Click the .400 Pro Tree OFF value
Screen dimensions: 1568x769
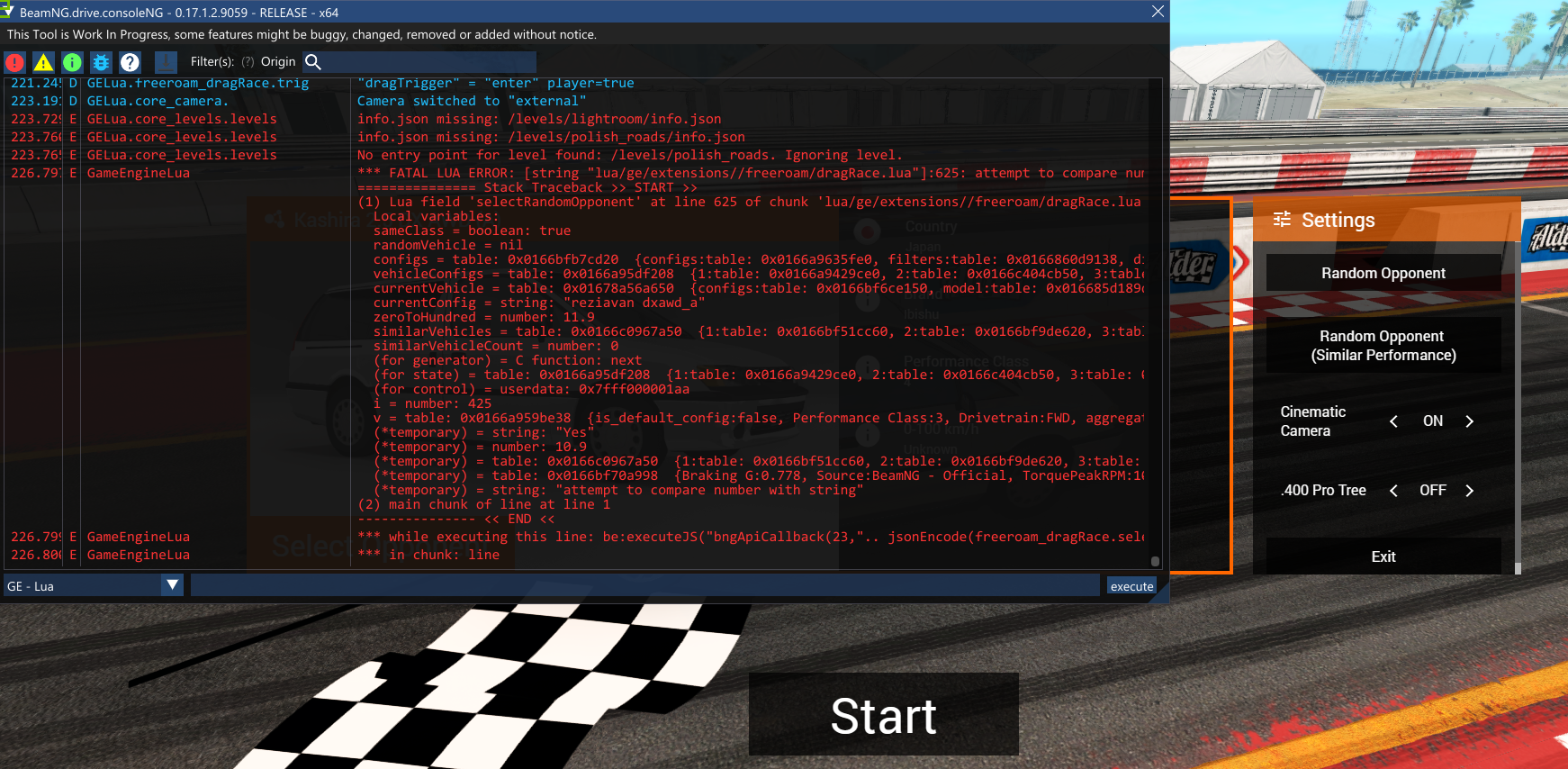pyautogui.click(x=1433, y=491)
